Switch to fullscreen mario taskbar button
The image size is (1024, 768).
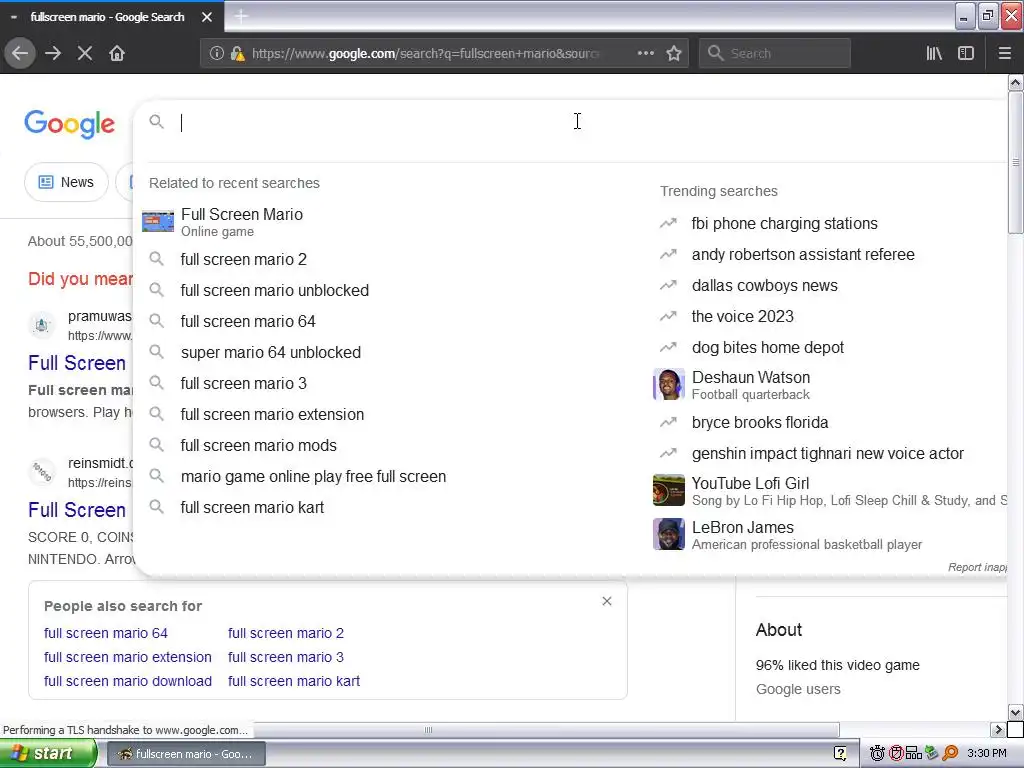(x=185, y=754)
